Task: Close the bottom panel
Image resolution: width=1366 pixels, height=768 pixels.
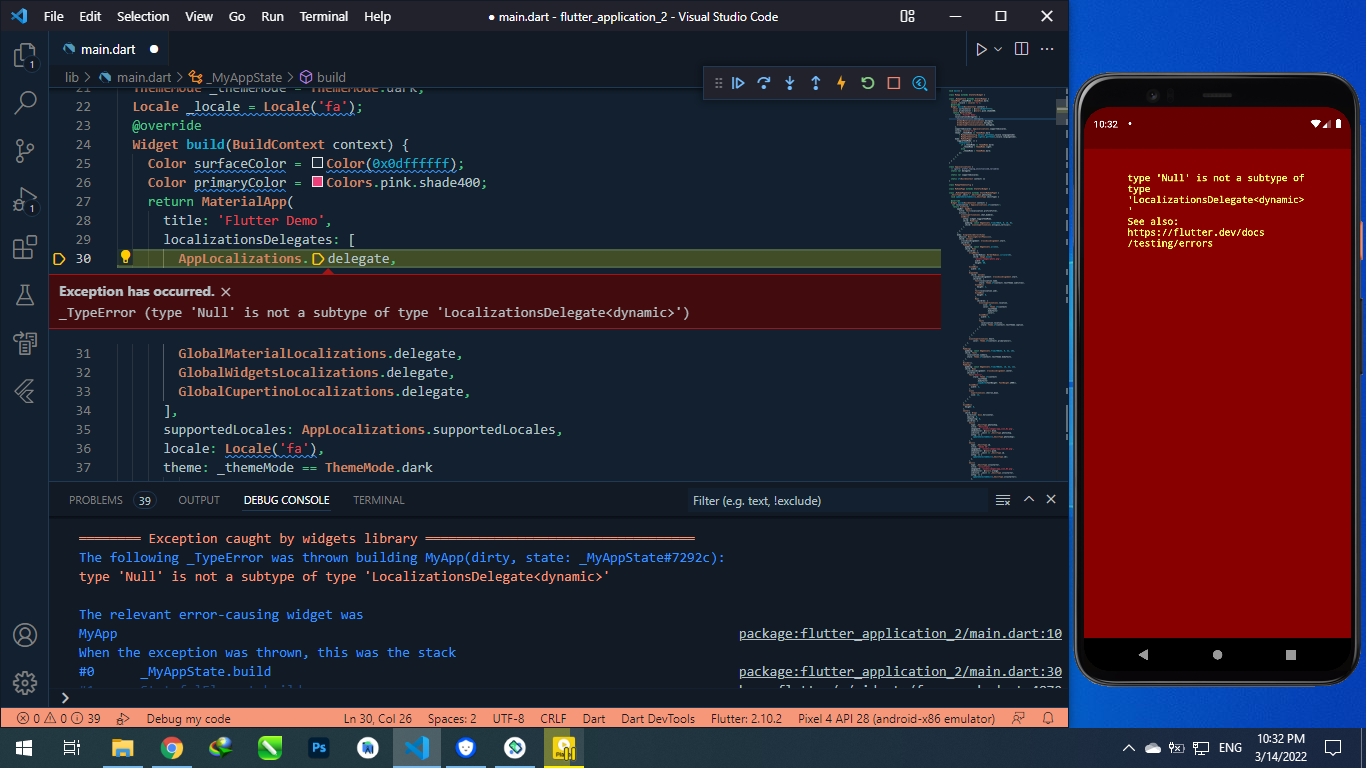Action: [1051, 500]
